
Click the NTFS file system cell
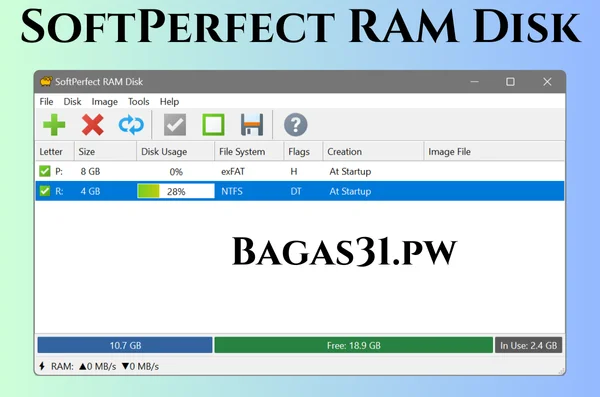tap(232, 191)
